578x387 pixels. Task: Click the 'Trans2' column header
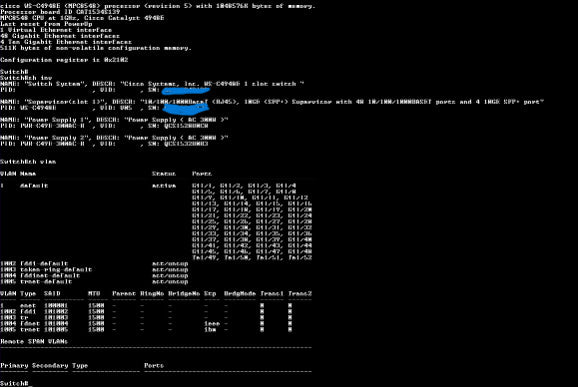pos(300,294)
